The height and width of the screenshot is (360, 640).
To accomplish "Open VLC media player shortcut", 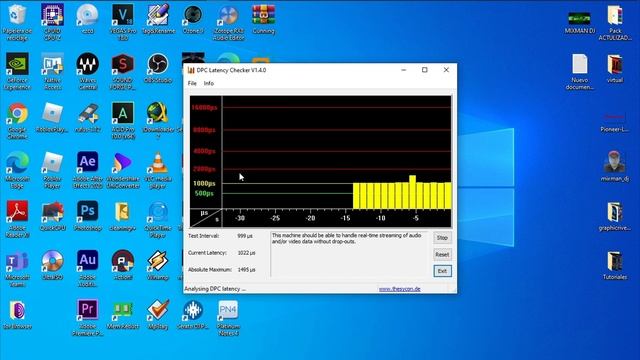I will click(158, 170).
